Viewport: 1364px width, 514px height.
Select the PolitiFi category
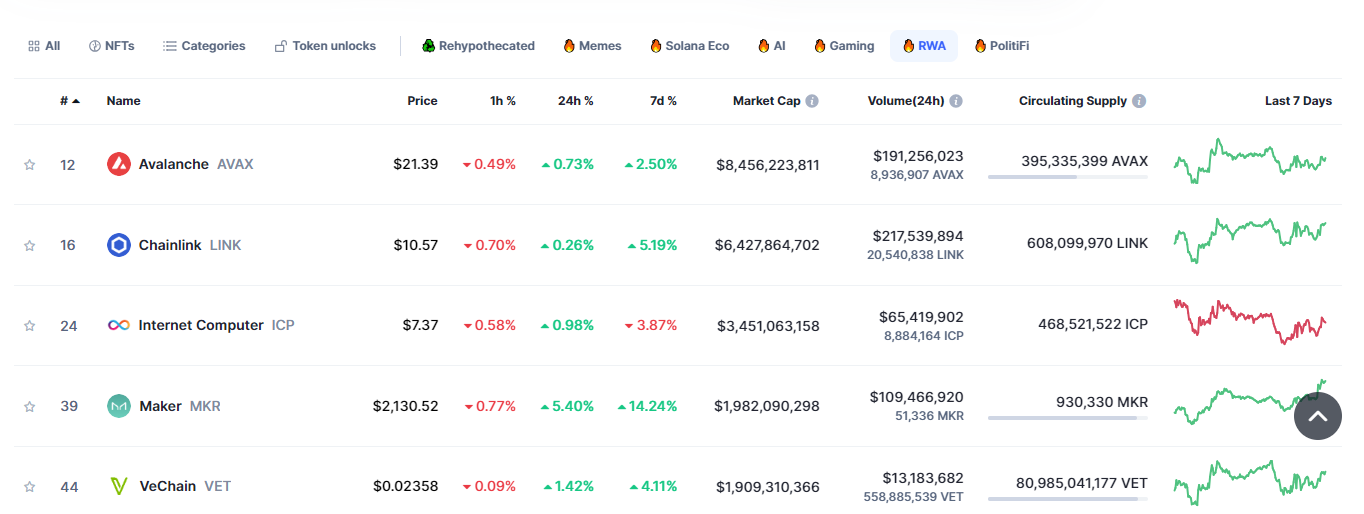coord(1001,46)
